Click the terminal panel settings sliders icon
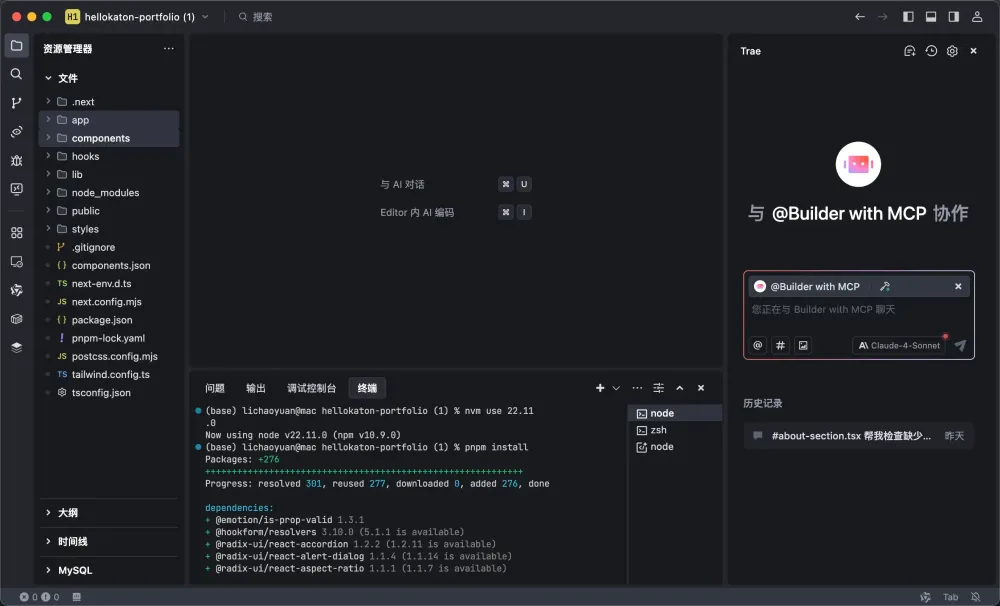Viewport: 1000px width, 606px height. [x=658, y=388]
